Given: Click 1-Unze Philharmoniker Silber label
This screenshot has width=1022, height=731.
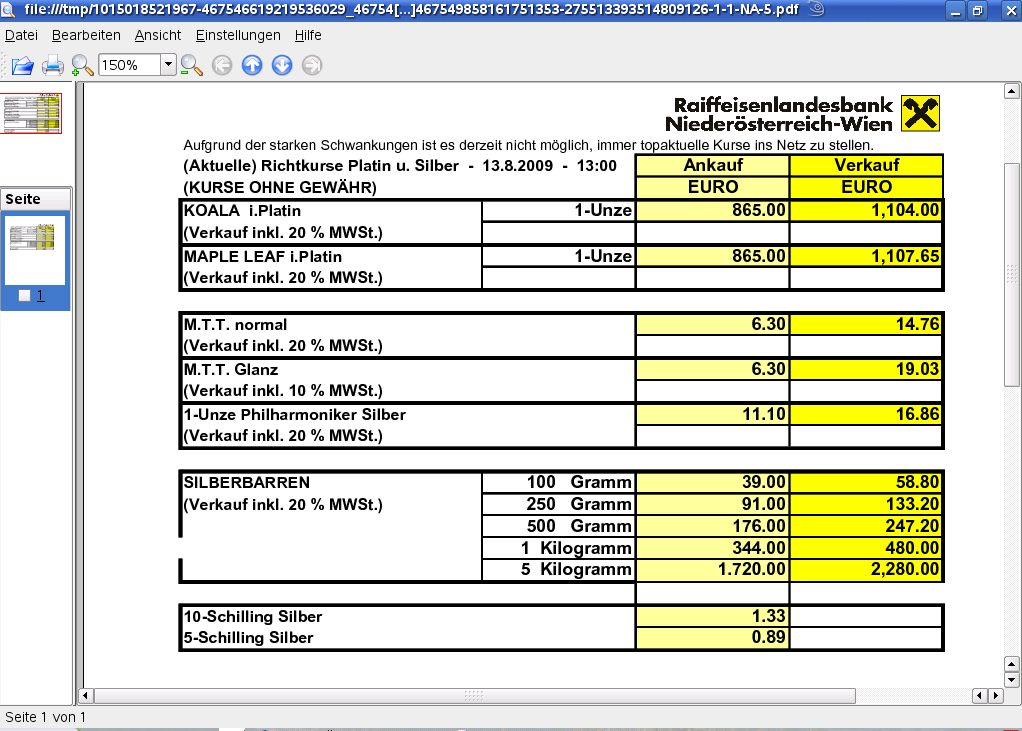Looking at the screenshot, I should [x=295, y=414].
